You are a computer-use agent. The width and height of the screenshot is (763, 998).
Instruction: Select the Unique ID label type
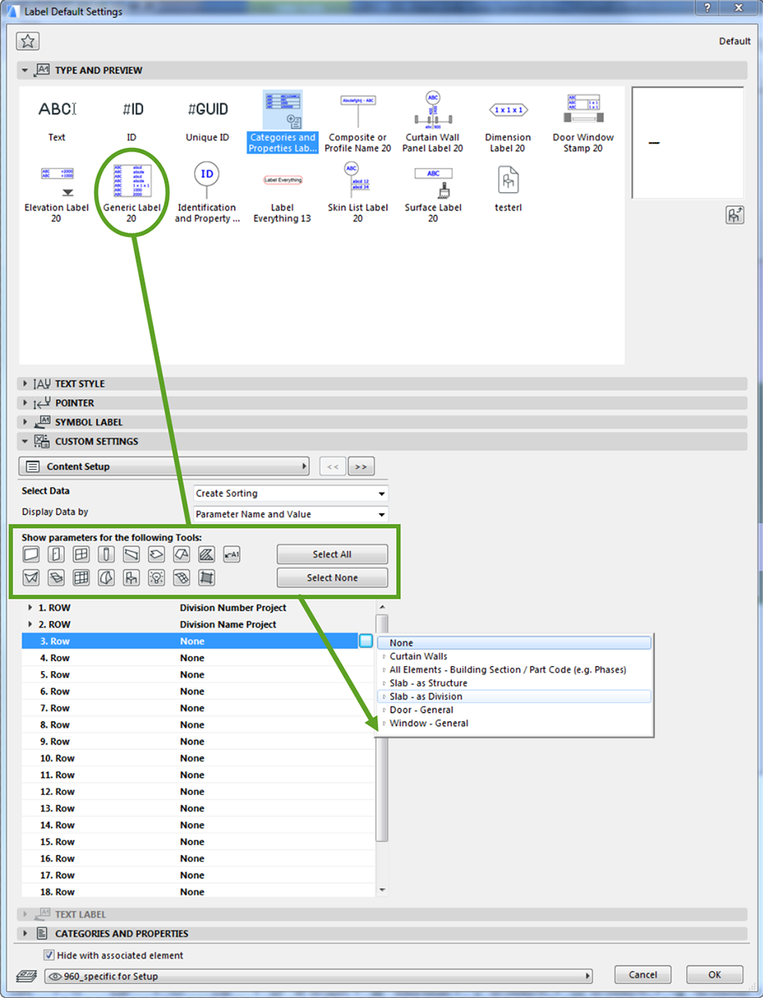pyautogui.click(x=207, y=119)
